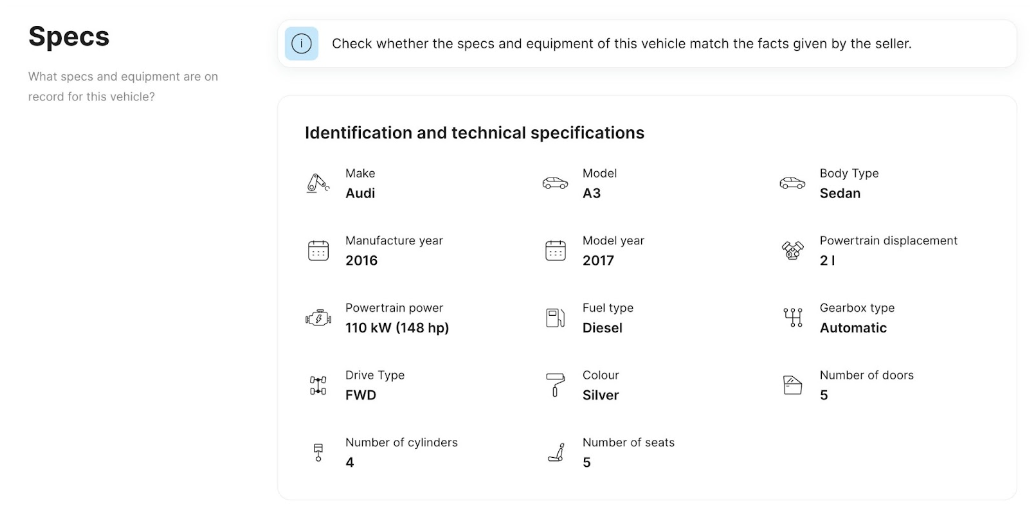Click the Identification and technical specifications title
Screen dimensions: 1030x526
tap(474, 133)
